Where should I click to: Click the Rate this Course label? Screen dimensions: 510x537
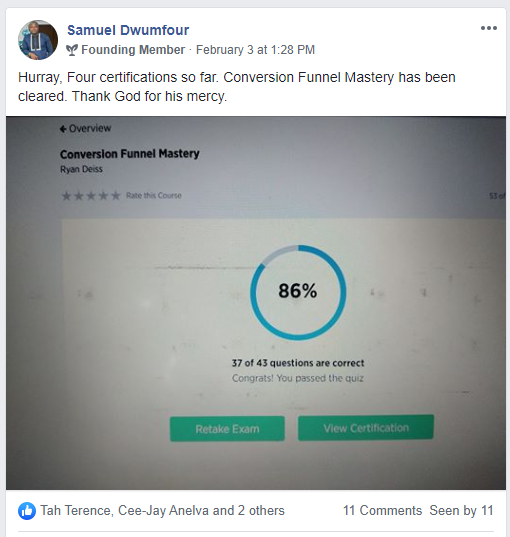tap(154, 196)
